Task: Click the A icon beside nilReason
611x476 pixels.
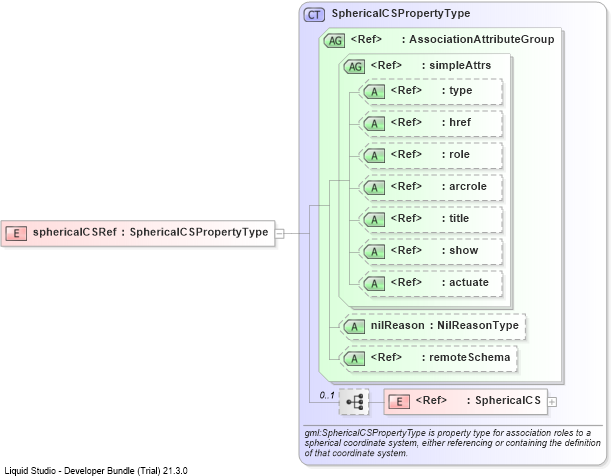Action: [354, 327]
